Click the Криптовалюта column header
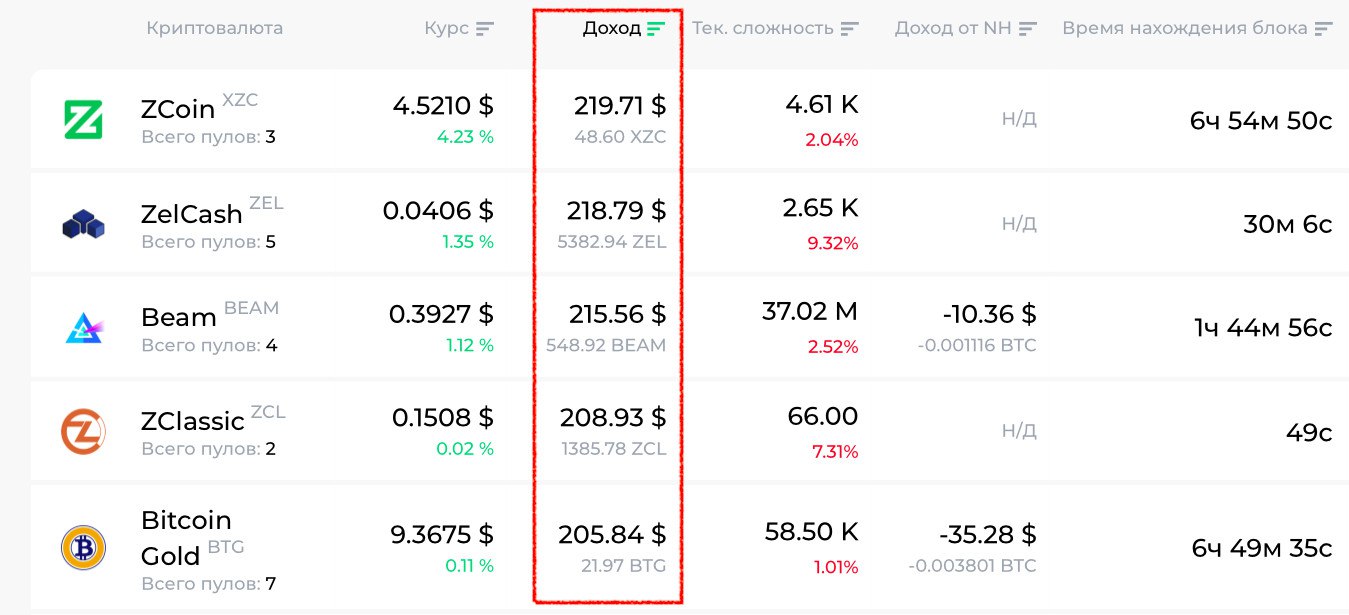1349x615 pixels. [x=214, y=28]
